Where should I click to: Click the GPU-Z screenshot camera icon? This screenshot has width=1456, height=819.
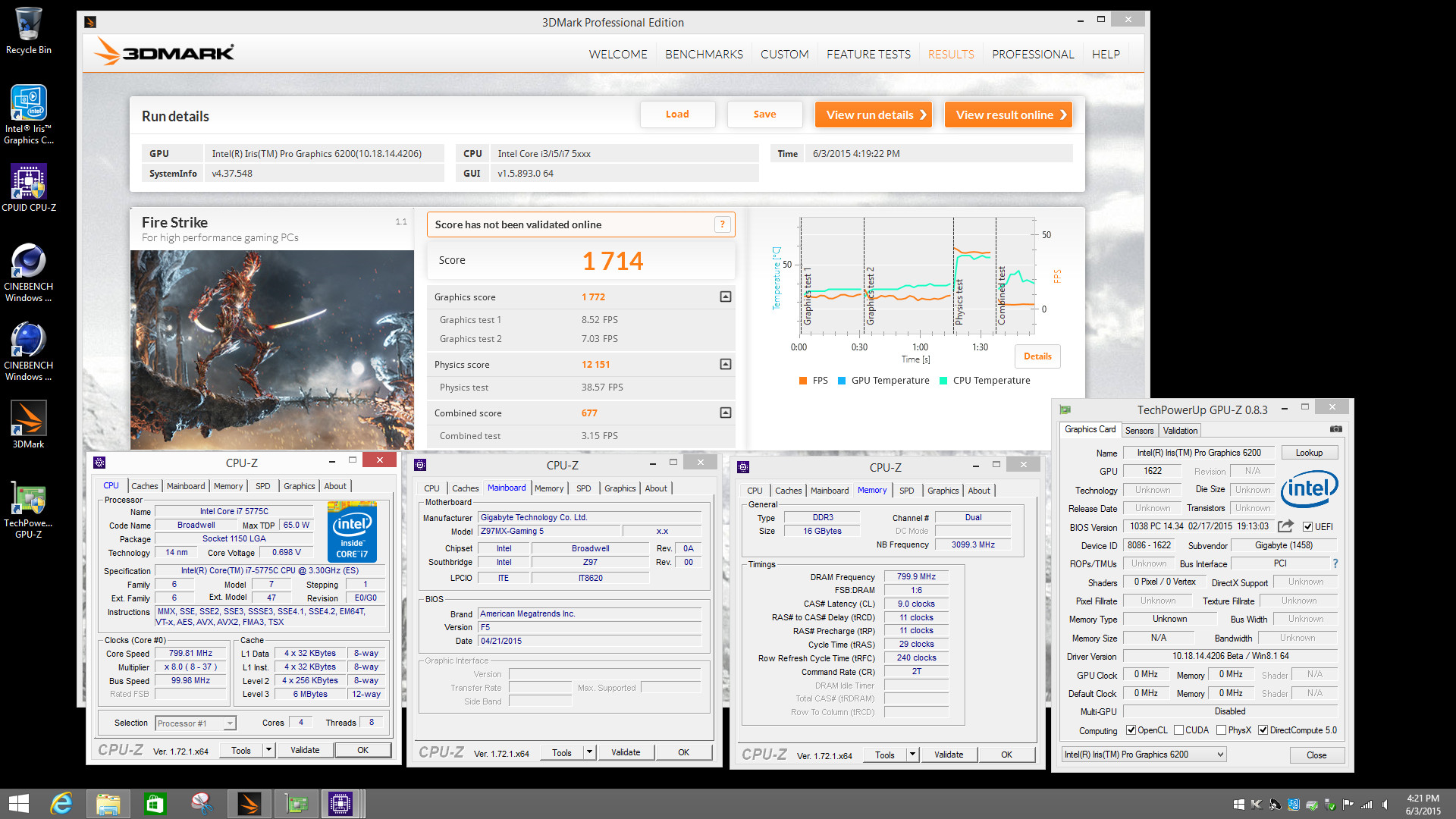[x=1335, y=429]
